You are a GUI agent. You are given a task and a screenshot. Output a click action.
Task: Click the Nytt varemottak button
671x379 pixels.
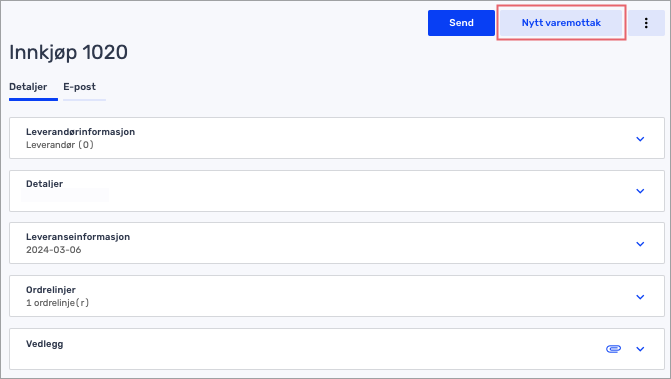(561, 23)
